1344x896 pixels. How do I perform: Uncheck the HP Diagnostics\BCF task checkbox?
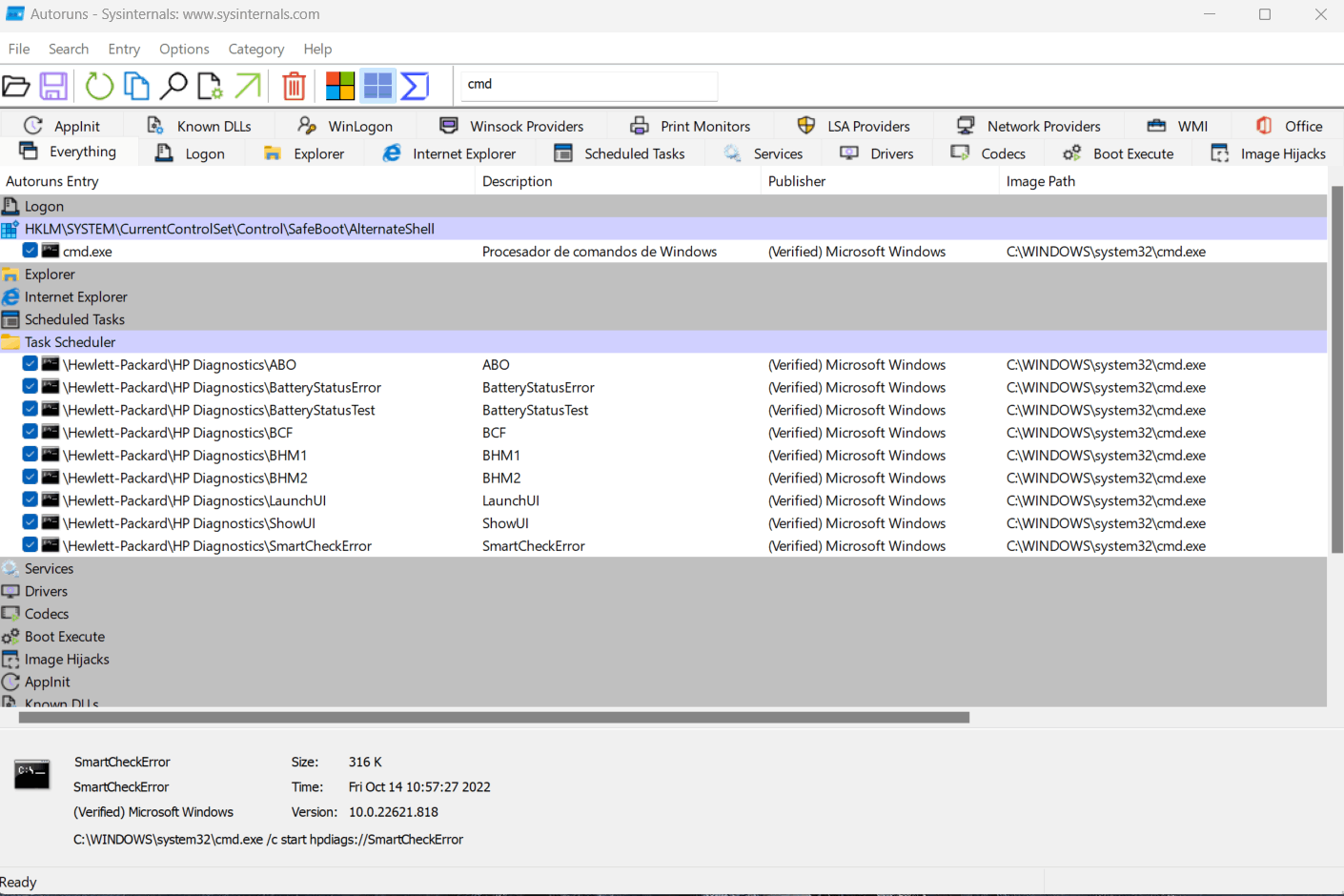click(x=31, y=432)
